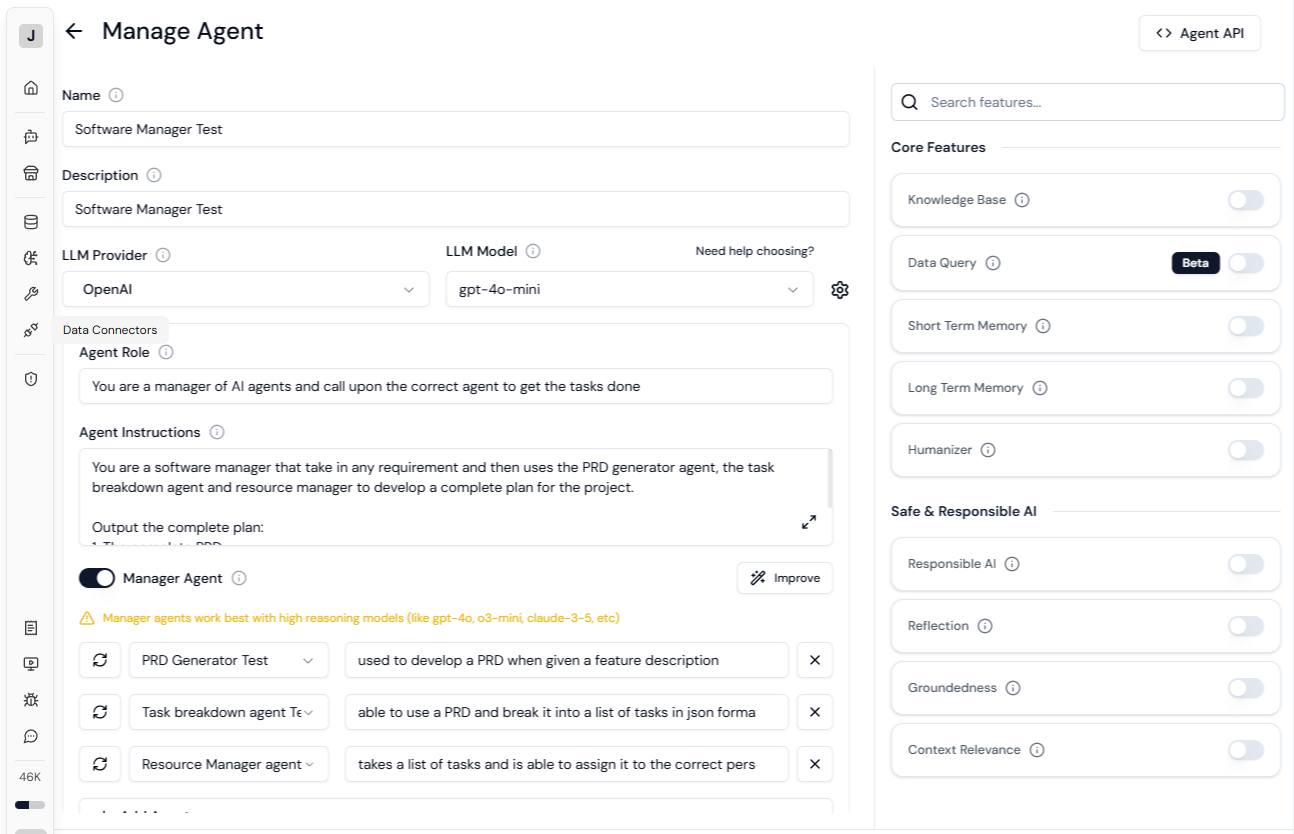Open the settings gear next to LLM Model
Screen dimensions: 1294x834
[x=840, y=289]
